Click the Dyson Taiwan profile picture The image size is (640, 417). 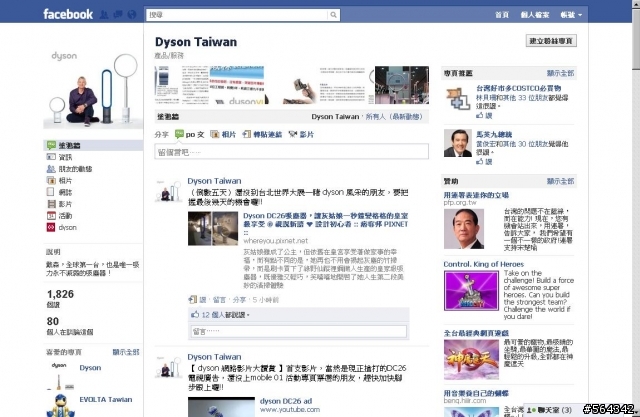[x=93, y=88]
